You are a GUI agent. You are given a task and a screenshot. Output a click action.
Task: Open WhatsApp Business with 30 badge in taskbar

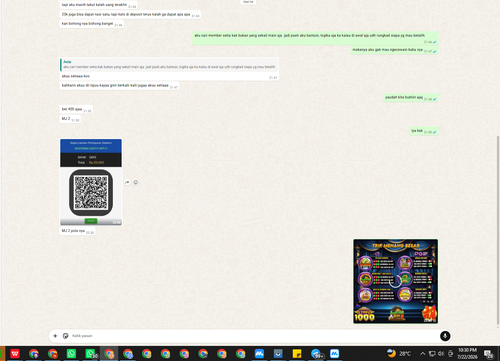(x=91, y=353)
